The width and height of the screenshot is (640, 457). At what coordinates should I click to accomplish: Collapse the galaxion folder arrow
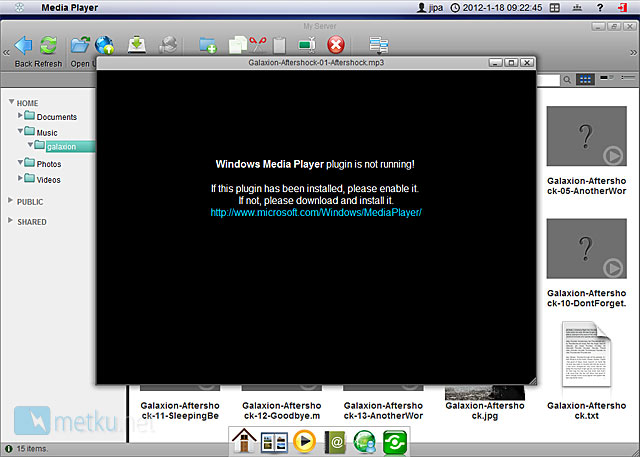(x=30, y=145)
